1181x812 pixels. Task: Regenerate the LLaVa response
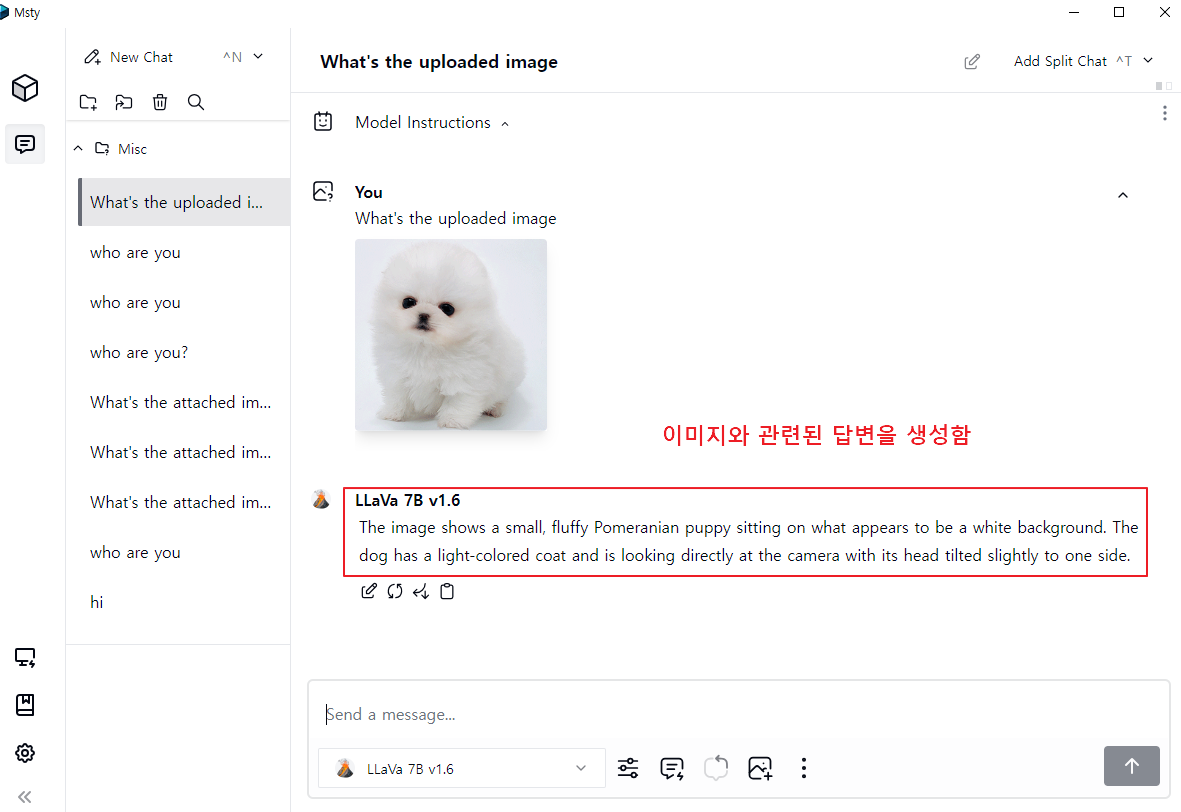coord(395,591)
